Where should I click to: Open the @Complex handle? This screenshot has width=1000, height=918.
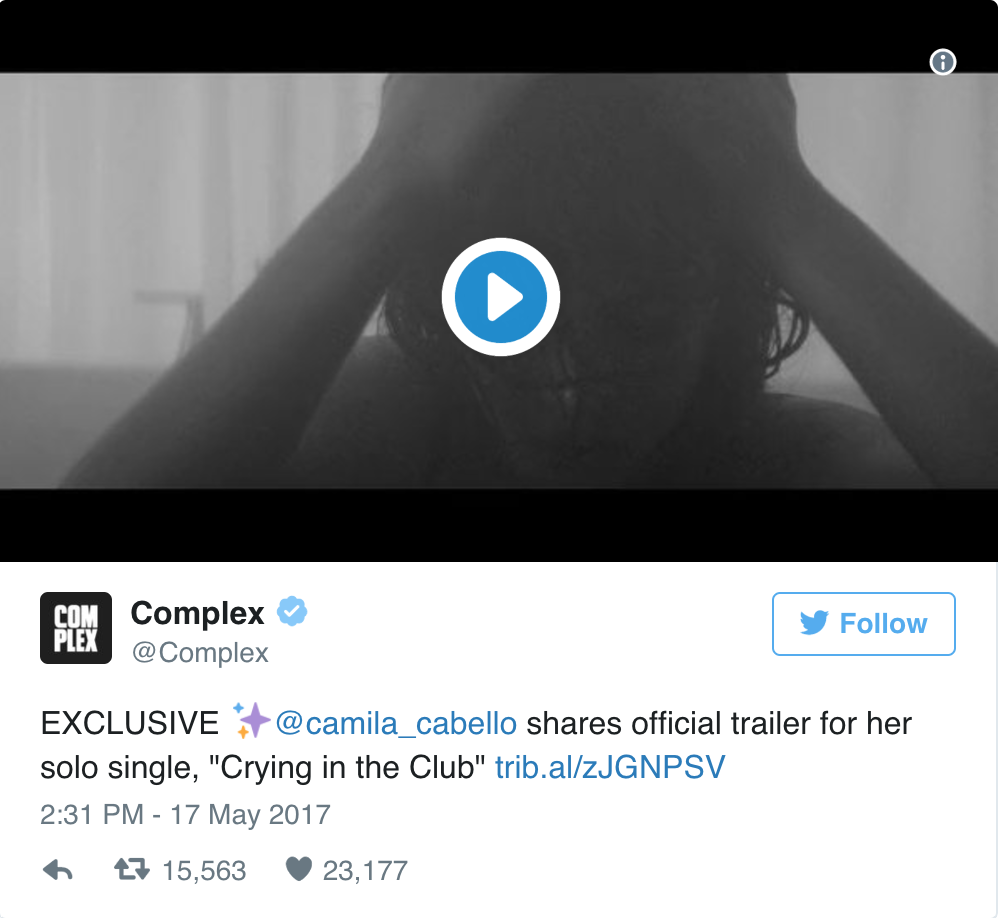coord(200,653)
